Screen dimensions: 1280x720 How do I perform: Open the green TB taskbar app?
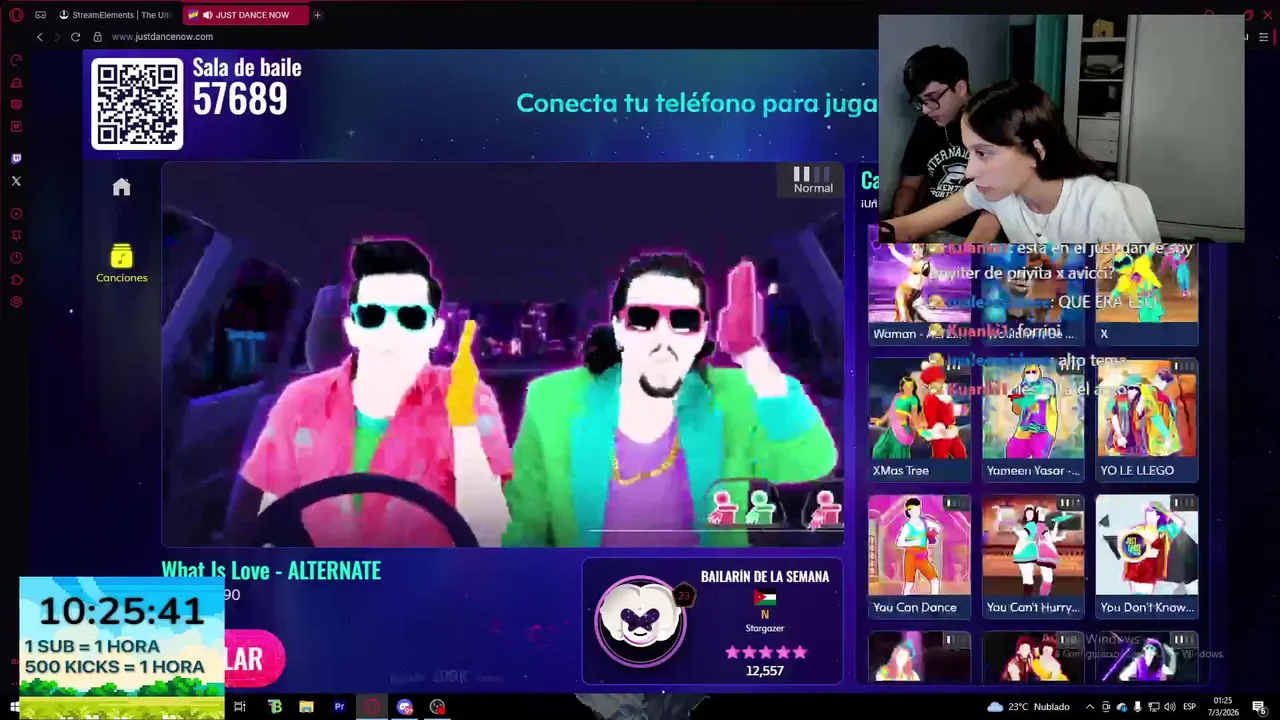coord(275,707)
